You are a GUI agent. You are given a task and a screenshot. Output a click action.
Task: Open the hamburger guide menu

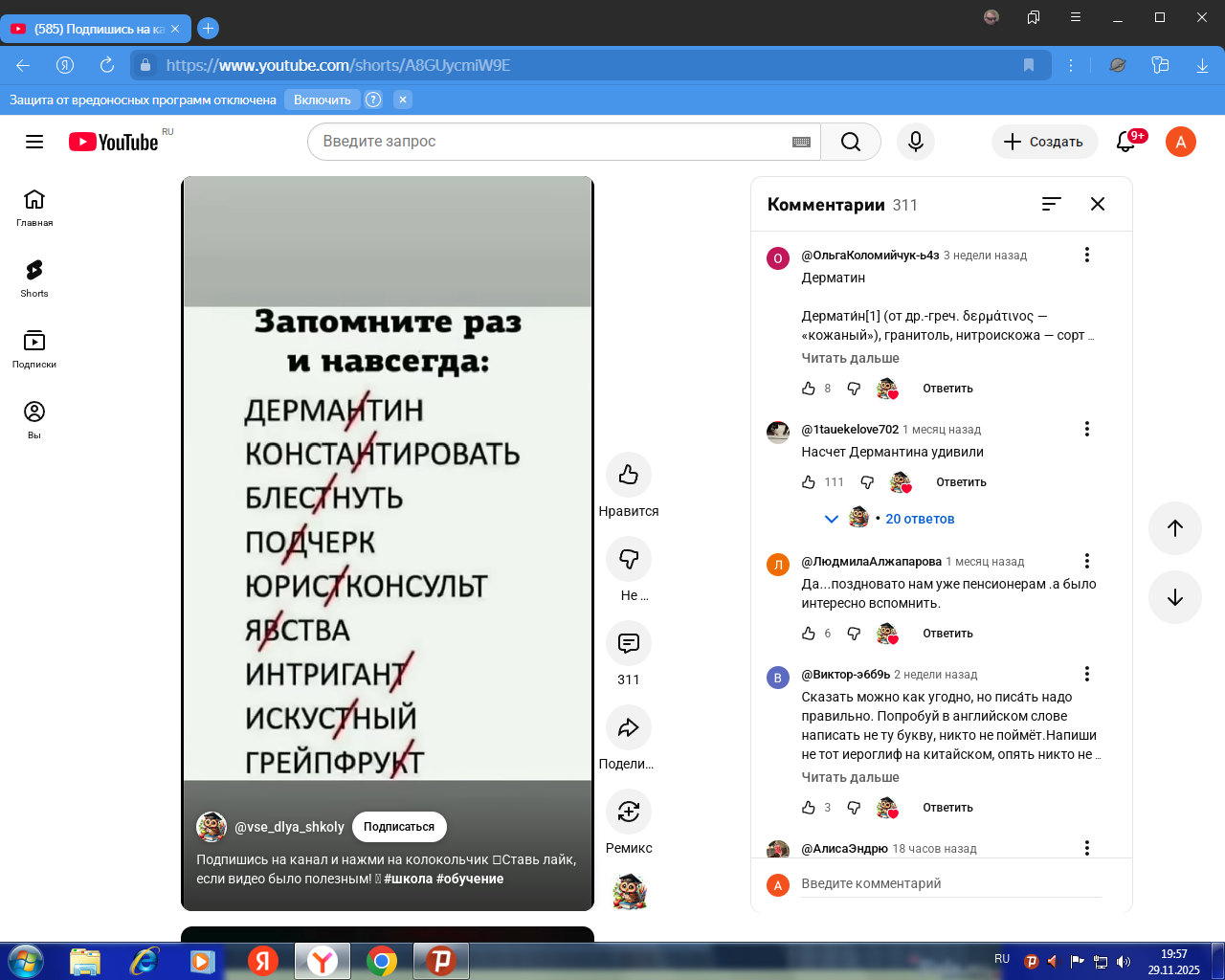tap(34, 142)
